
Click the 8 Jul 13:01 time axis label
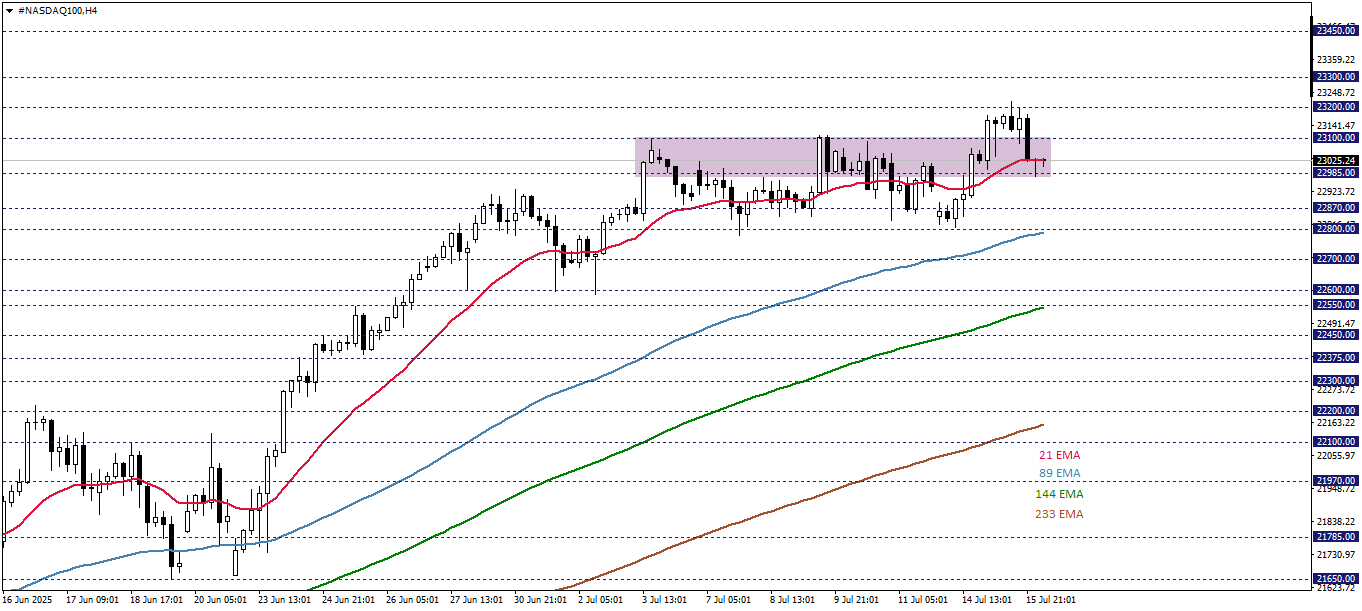[793, 599]
